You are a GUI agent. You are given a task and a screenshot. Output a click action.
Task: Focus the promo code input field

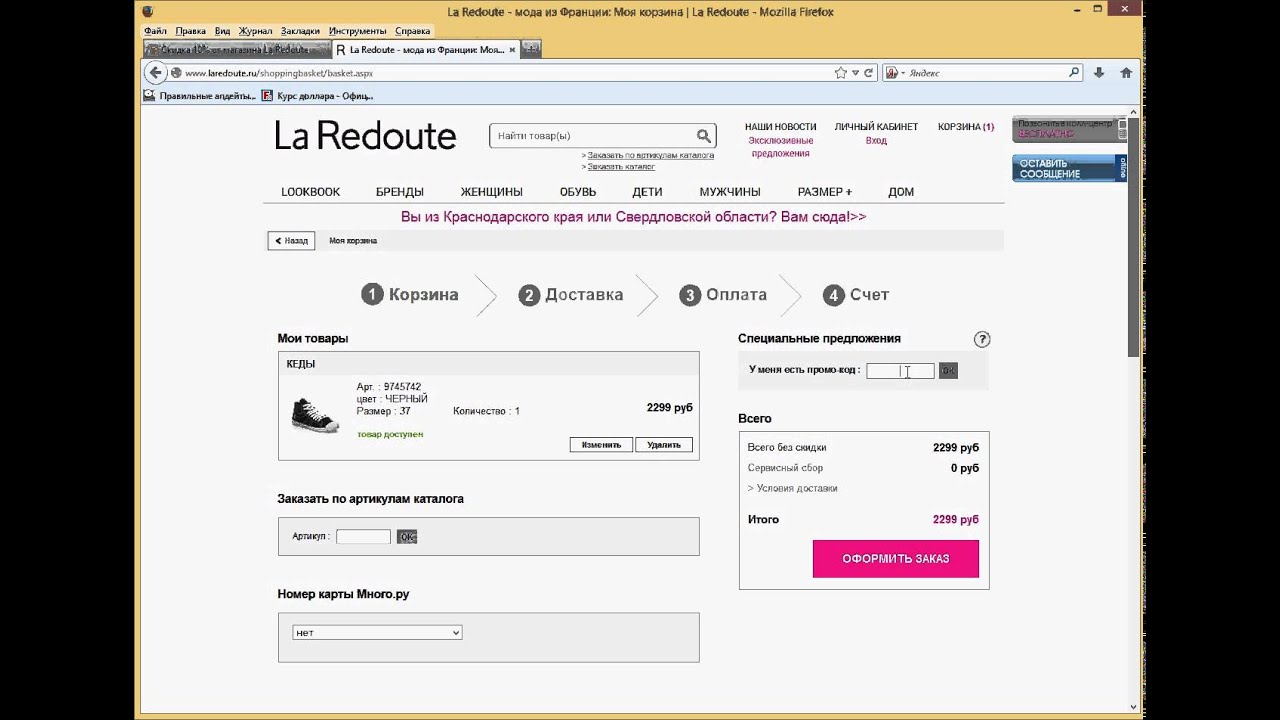coord(900,371)
